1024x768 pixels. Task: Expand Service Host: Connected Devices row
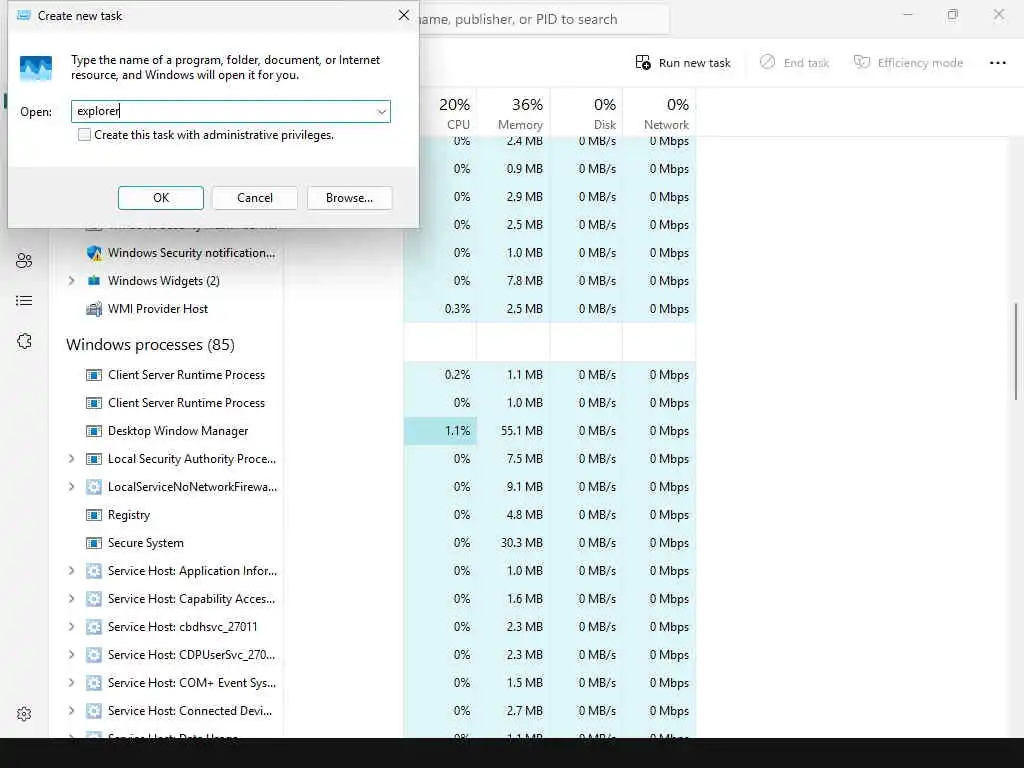point(71,711)
